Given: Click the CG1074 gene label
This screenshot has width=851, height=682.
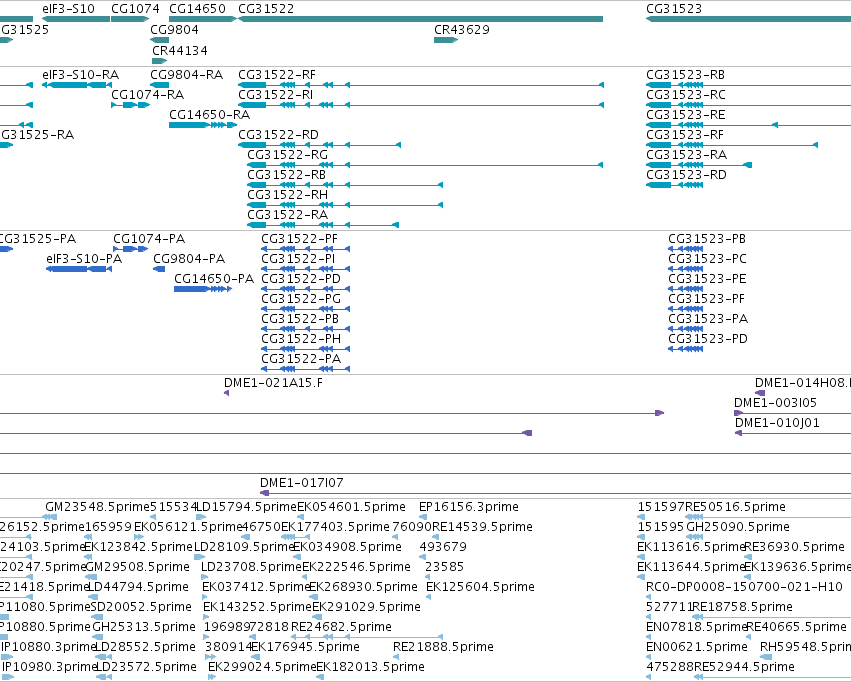Looking at the screenshot, I should (x=135, y=9).
